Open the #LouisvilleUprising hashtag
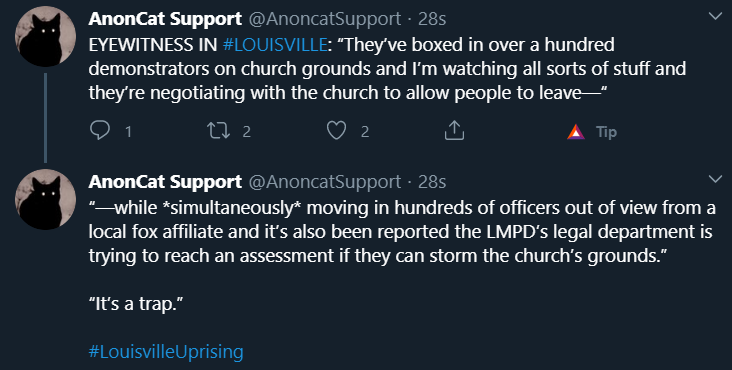 click(x=166, y=351)
